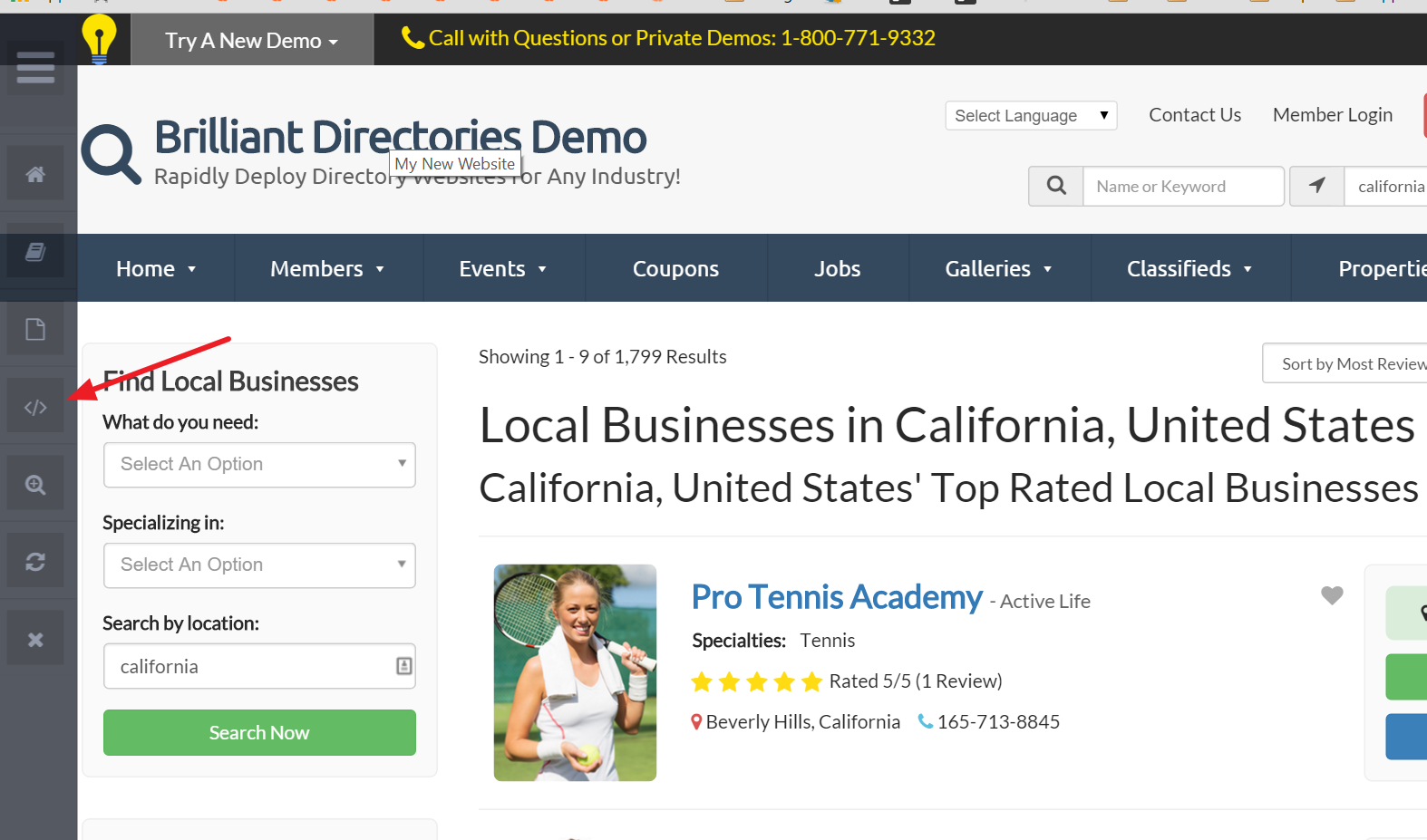Click the call phone number 1-800-771-9332 link
Screen dimensions: 1427x840
(858, 38)
